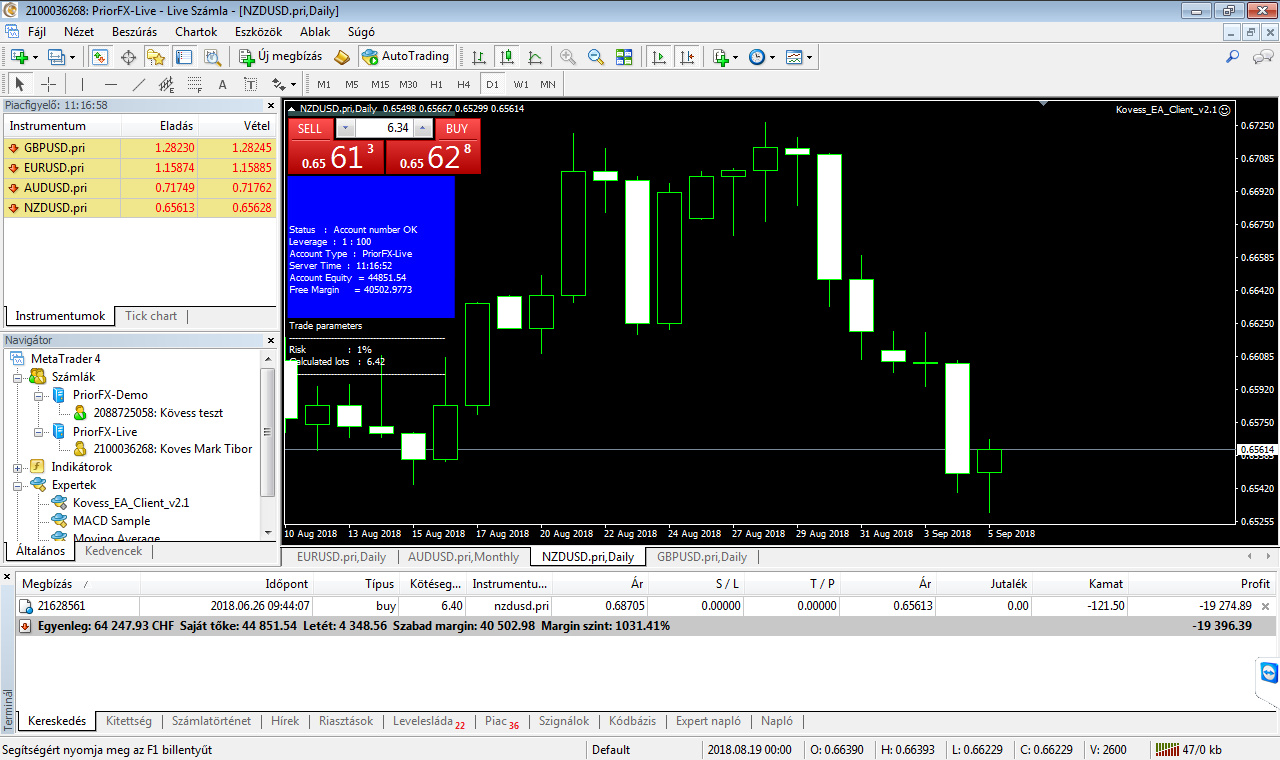Select GBPUSD.pri row in Market Watch
This screenshot has height=760, width=1280.
pyautogui.click(x=140, y=147)
